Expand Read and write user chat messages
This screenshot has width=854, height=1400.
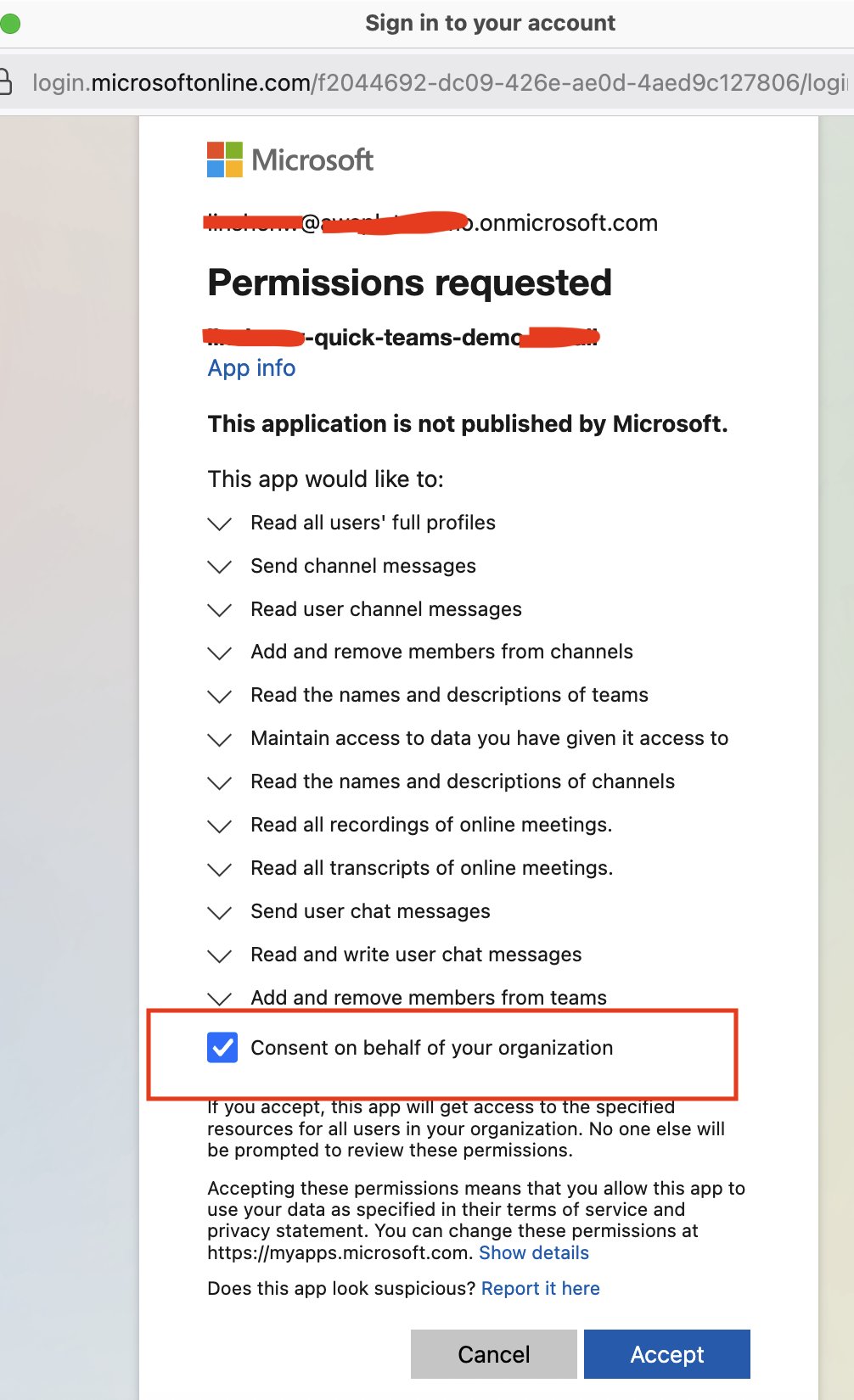219,956
